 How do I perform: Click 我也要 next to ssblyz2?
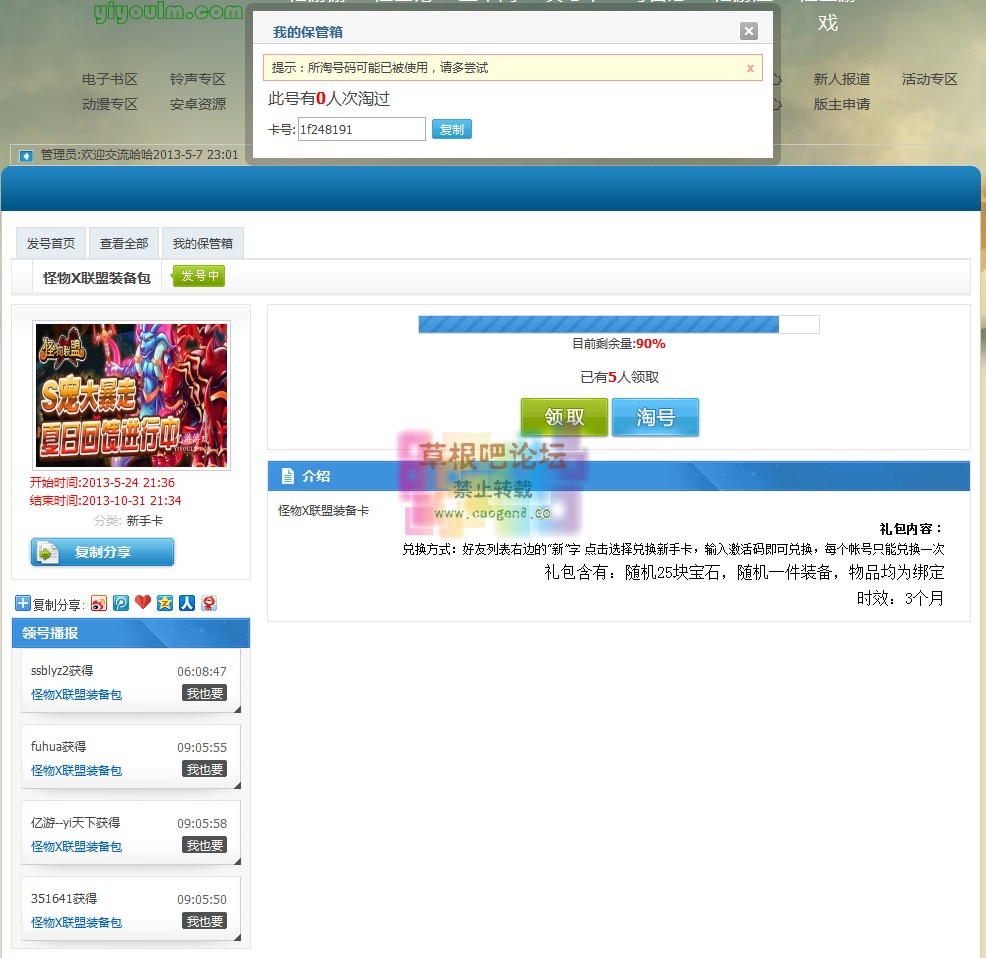pyautogui.click(x=204, y=692)
